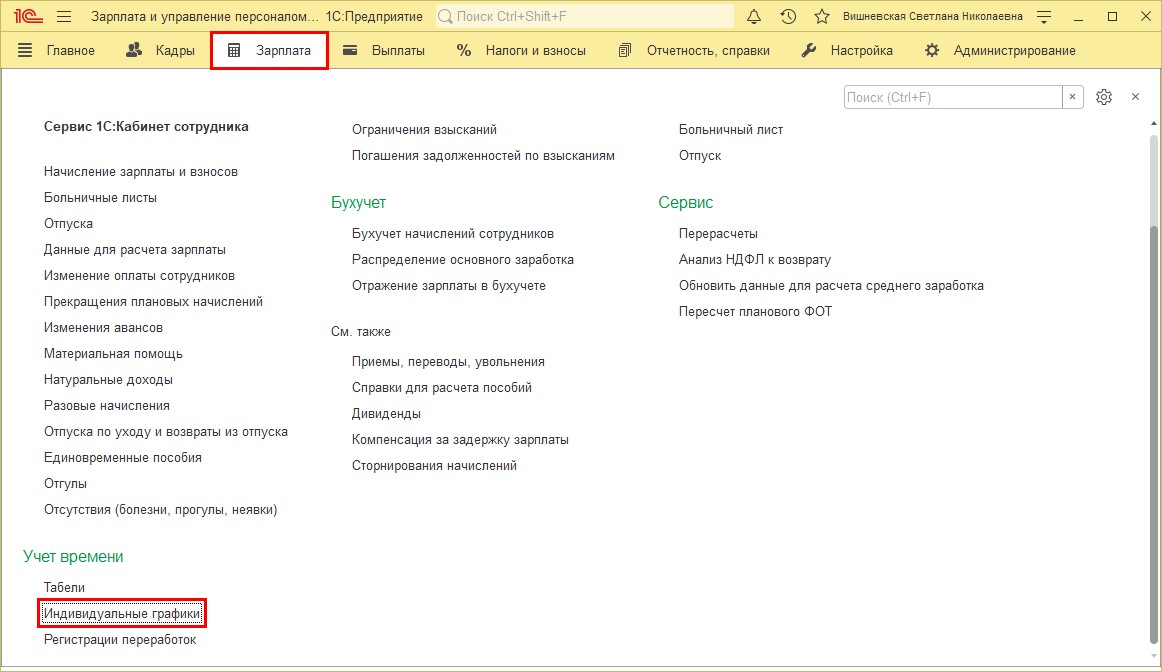
Task: Open Справки для расчета пособий
Action: pos(442,387)
